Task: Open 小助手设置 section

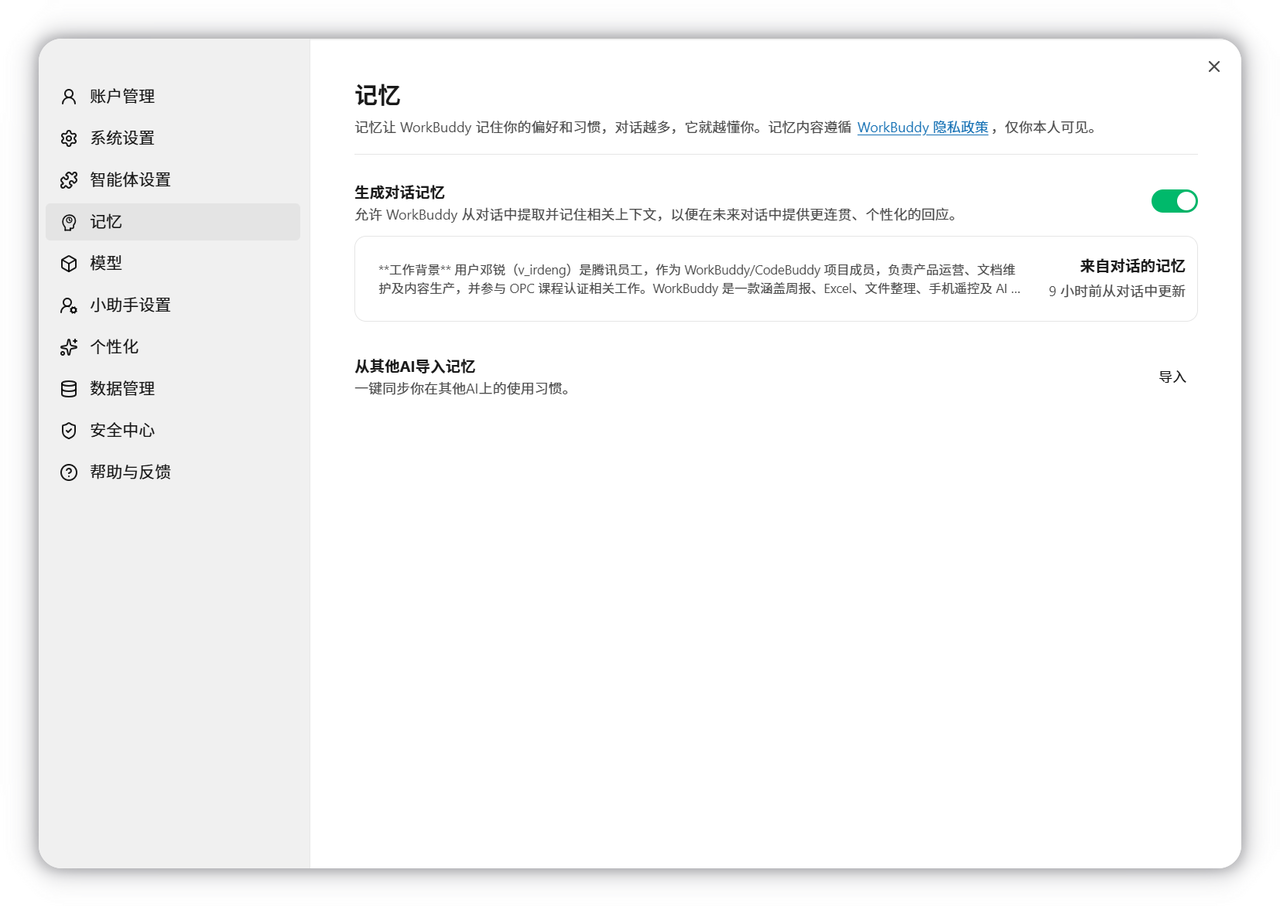Action: 173,305
